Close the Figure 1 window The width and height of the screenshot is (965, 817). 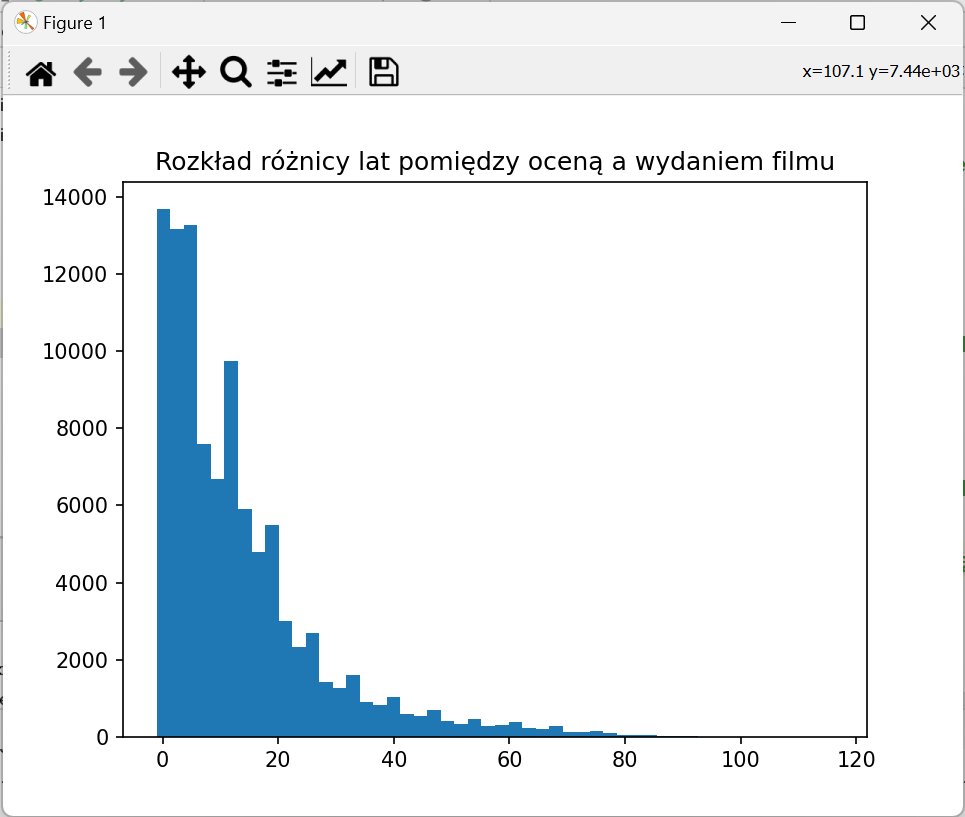tap(927, 22)
